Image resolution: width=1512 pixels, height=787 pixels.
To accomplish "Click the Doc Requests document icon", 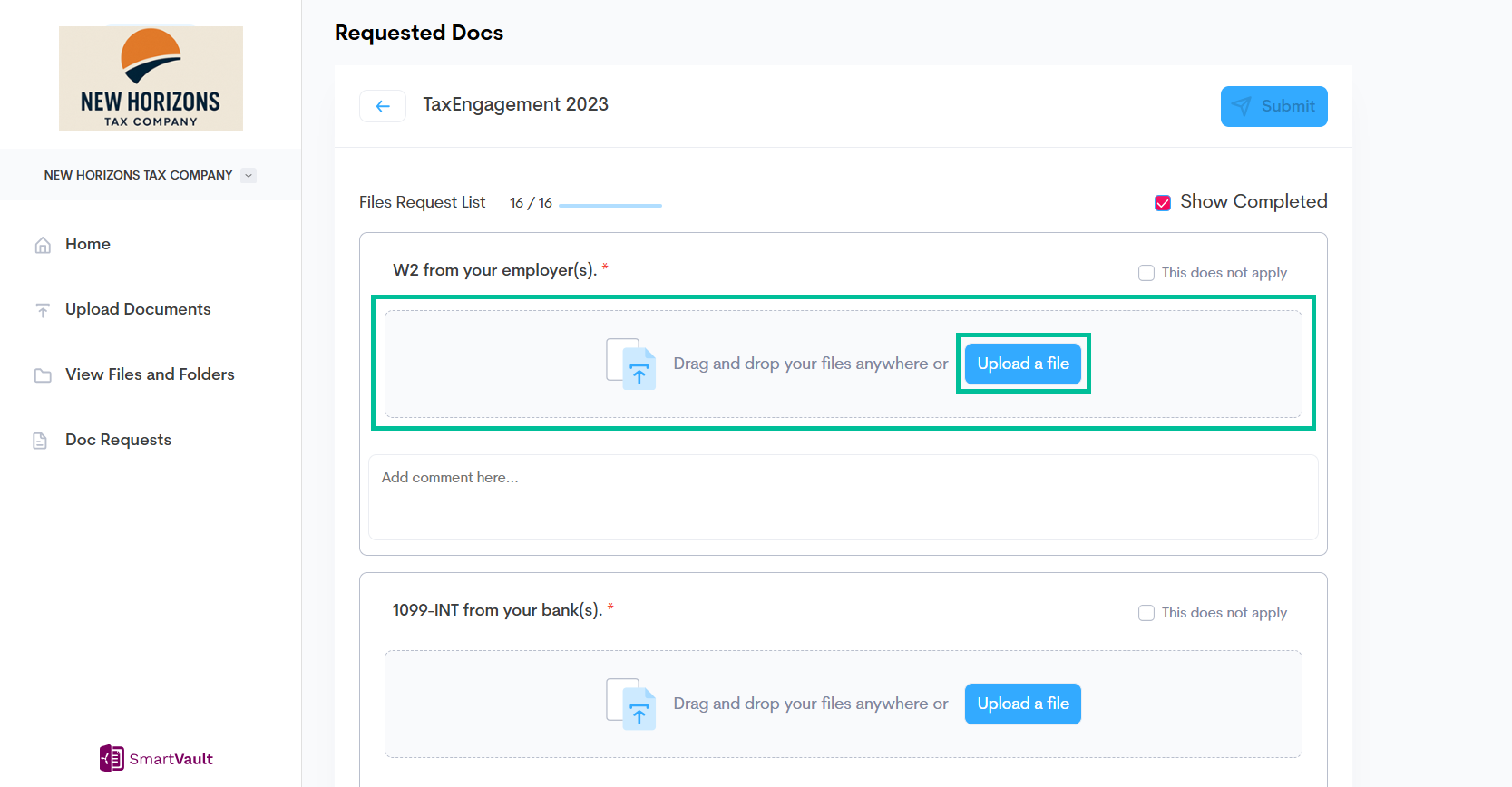I will click(x=40, y=441).
